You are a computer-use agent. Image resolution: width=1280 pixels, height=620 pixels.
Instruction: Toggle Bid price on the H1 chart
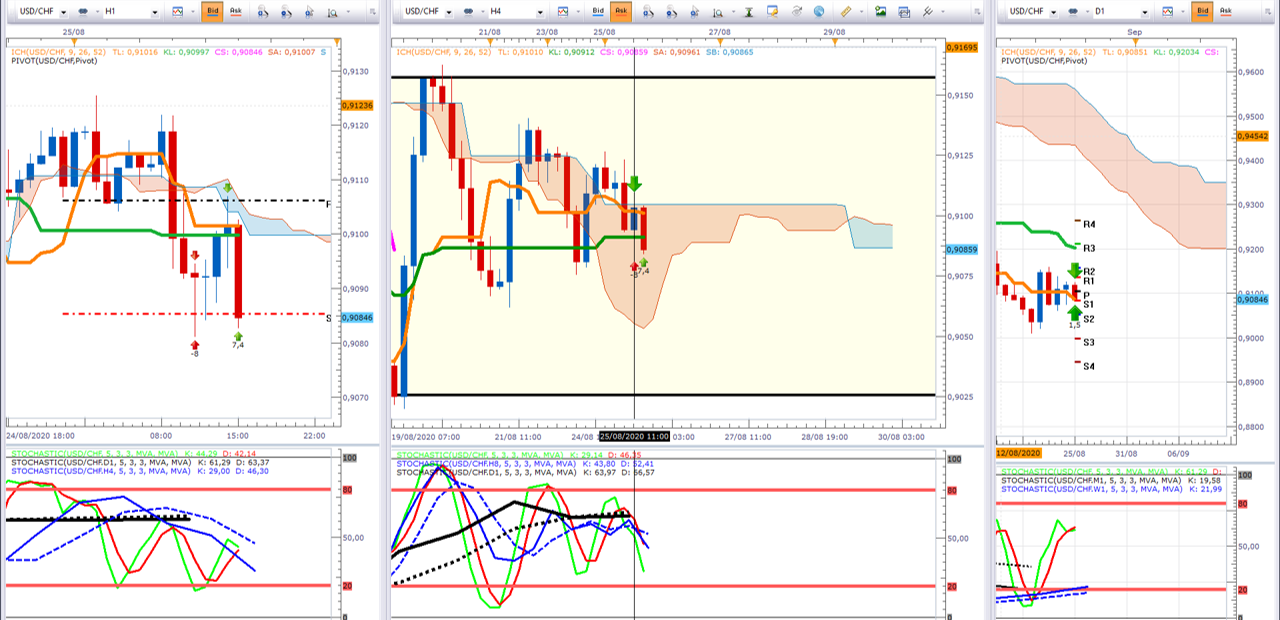212,11
